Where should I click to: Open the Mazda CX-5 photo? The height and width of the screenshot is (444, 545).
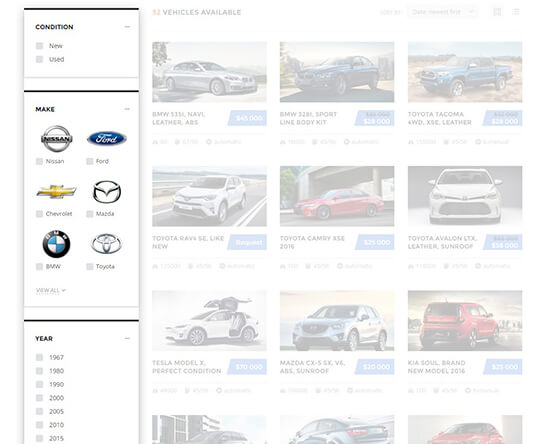pyautogui.click(x=337, y=321)
